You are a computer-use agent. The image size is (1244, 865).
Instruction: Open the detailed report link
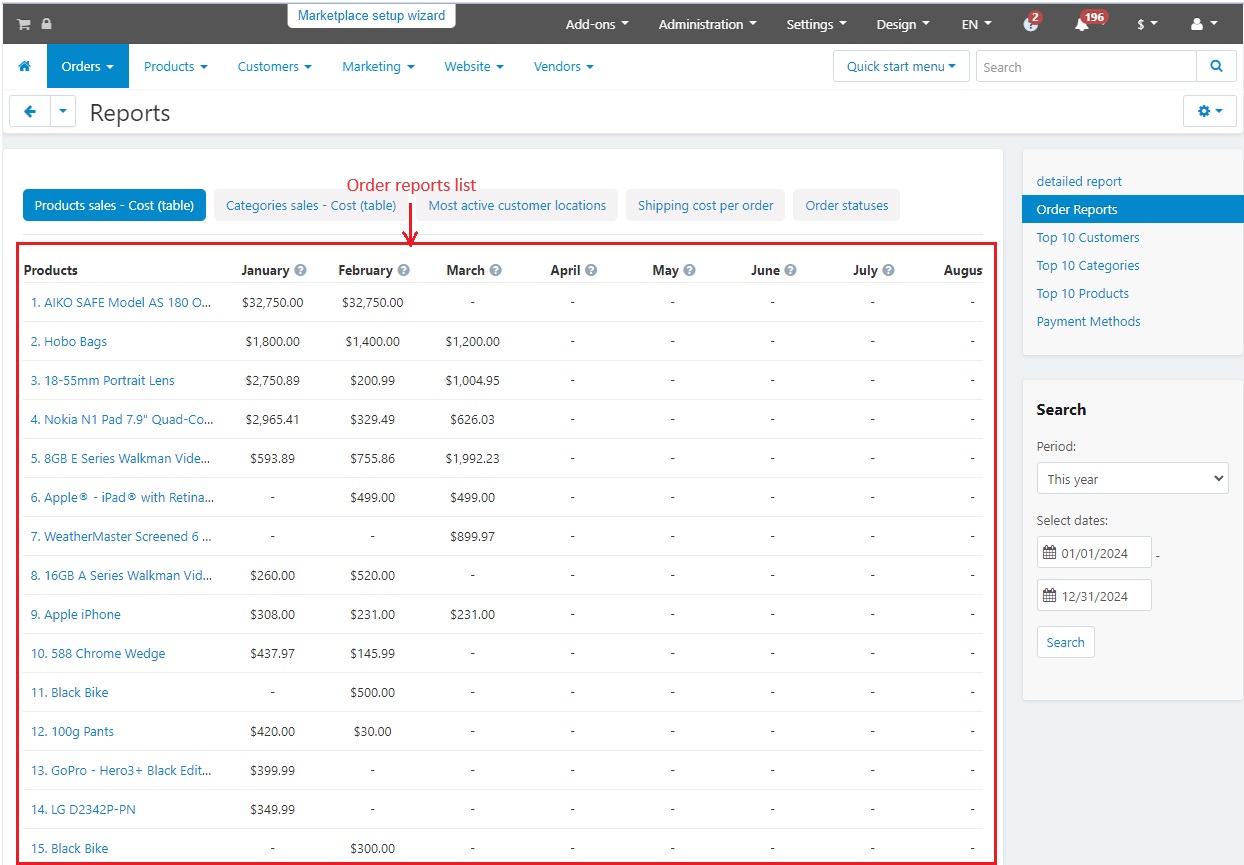pos(1079,181)
